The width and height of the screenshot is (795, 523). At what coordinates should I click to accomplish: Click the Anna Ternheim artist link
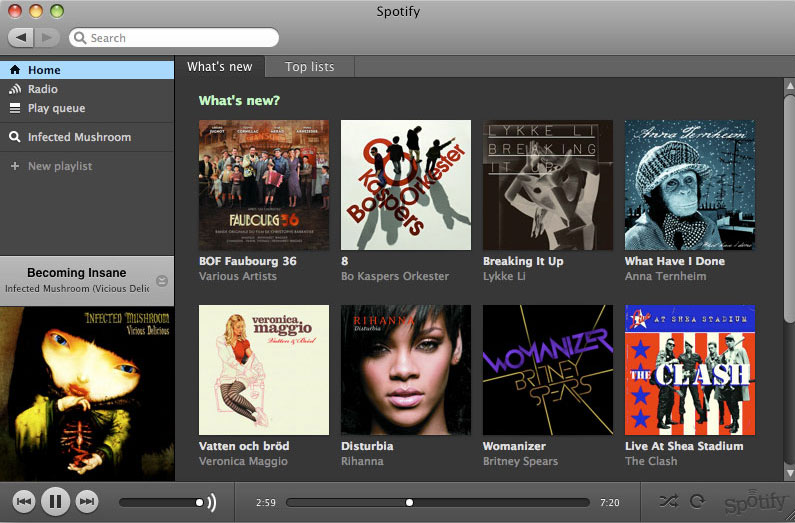[x=665, y=276]
